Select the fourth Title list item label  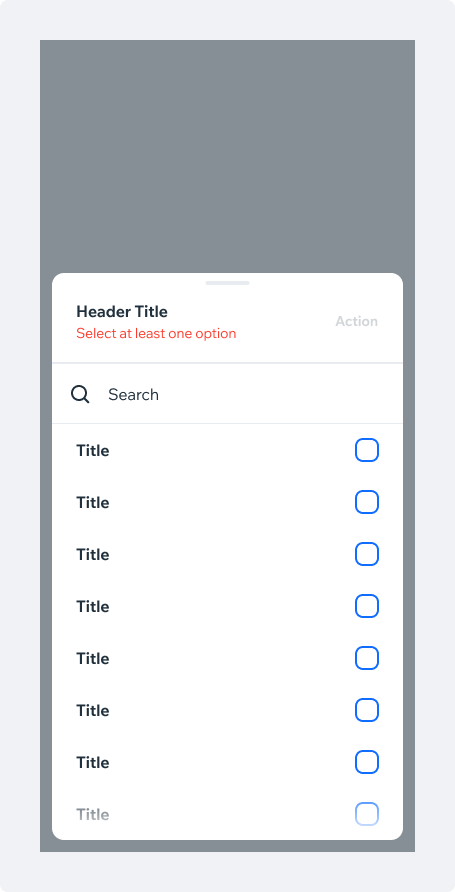pos(93,606)
